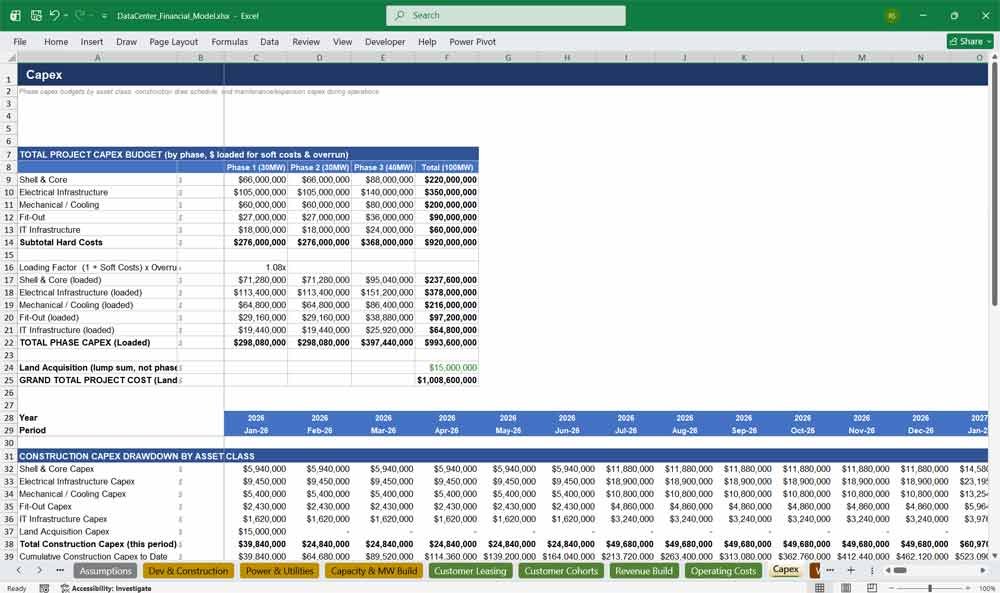Switch to the Review tab
The width and height of the screenshot is (1000, 593).
pos(306,41)
